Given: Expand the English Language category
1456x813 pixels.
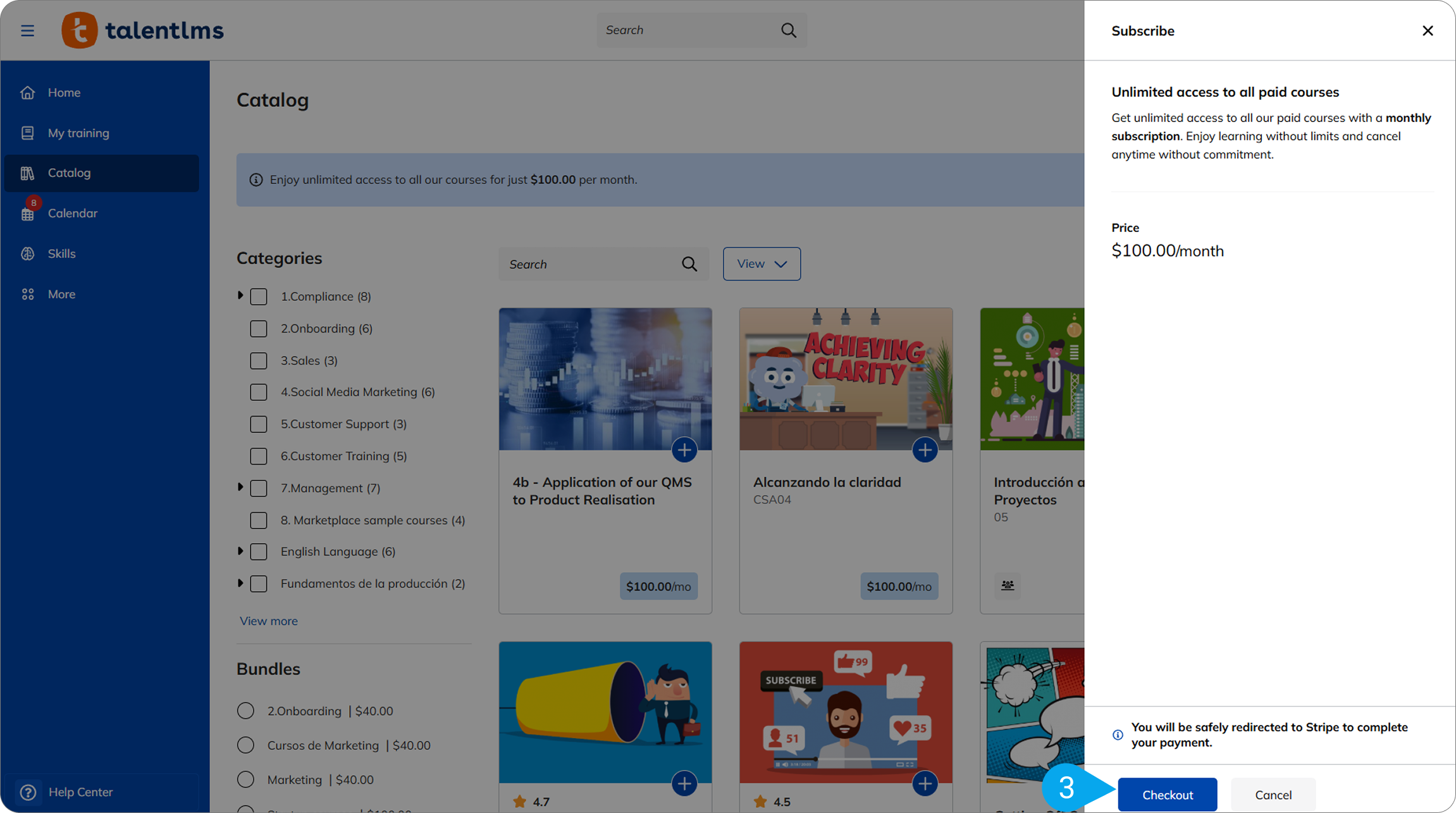Looking at the screenshot, I should click(240, 551).
